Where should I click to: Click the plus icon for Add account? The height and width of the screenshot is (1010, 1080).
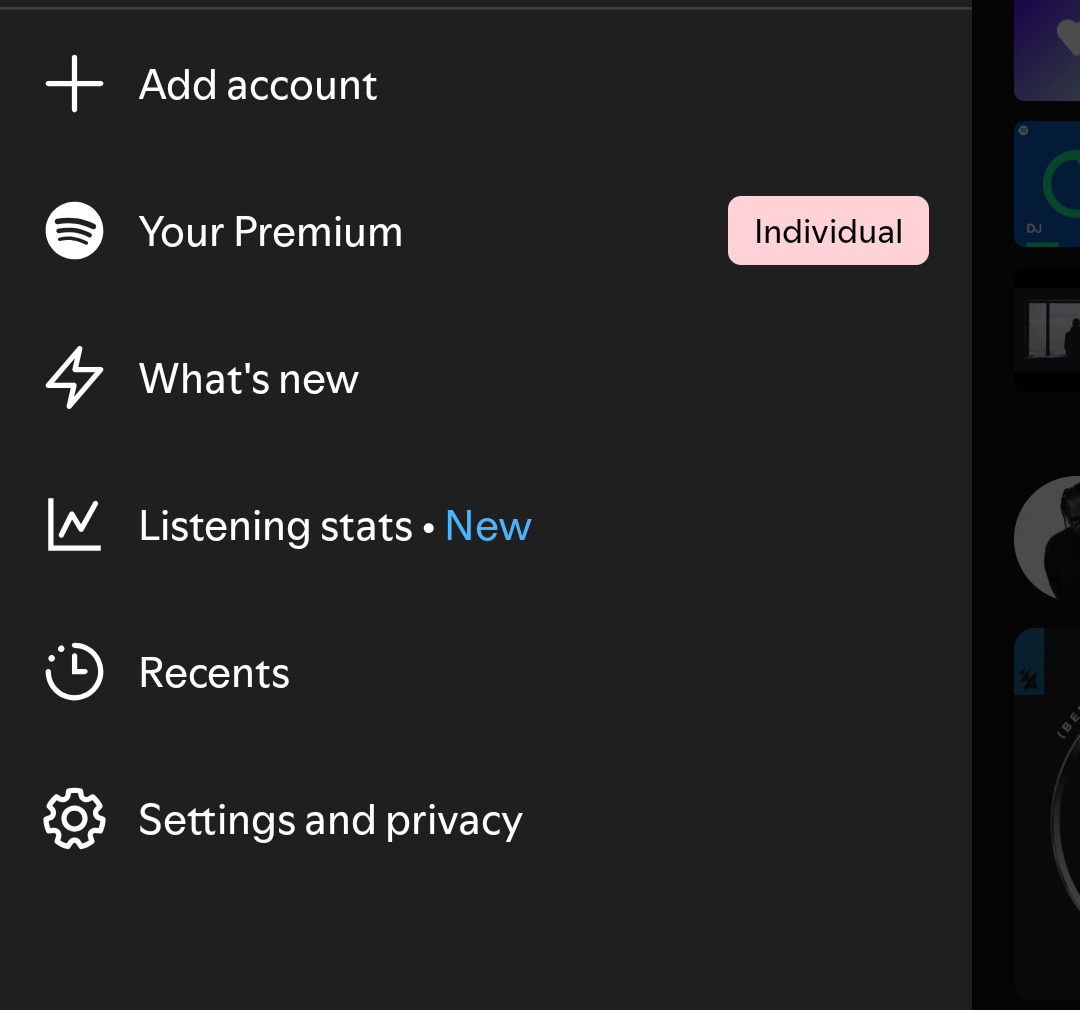pos(74,85)
